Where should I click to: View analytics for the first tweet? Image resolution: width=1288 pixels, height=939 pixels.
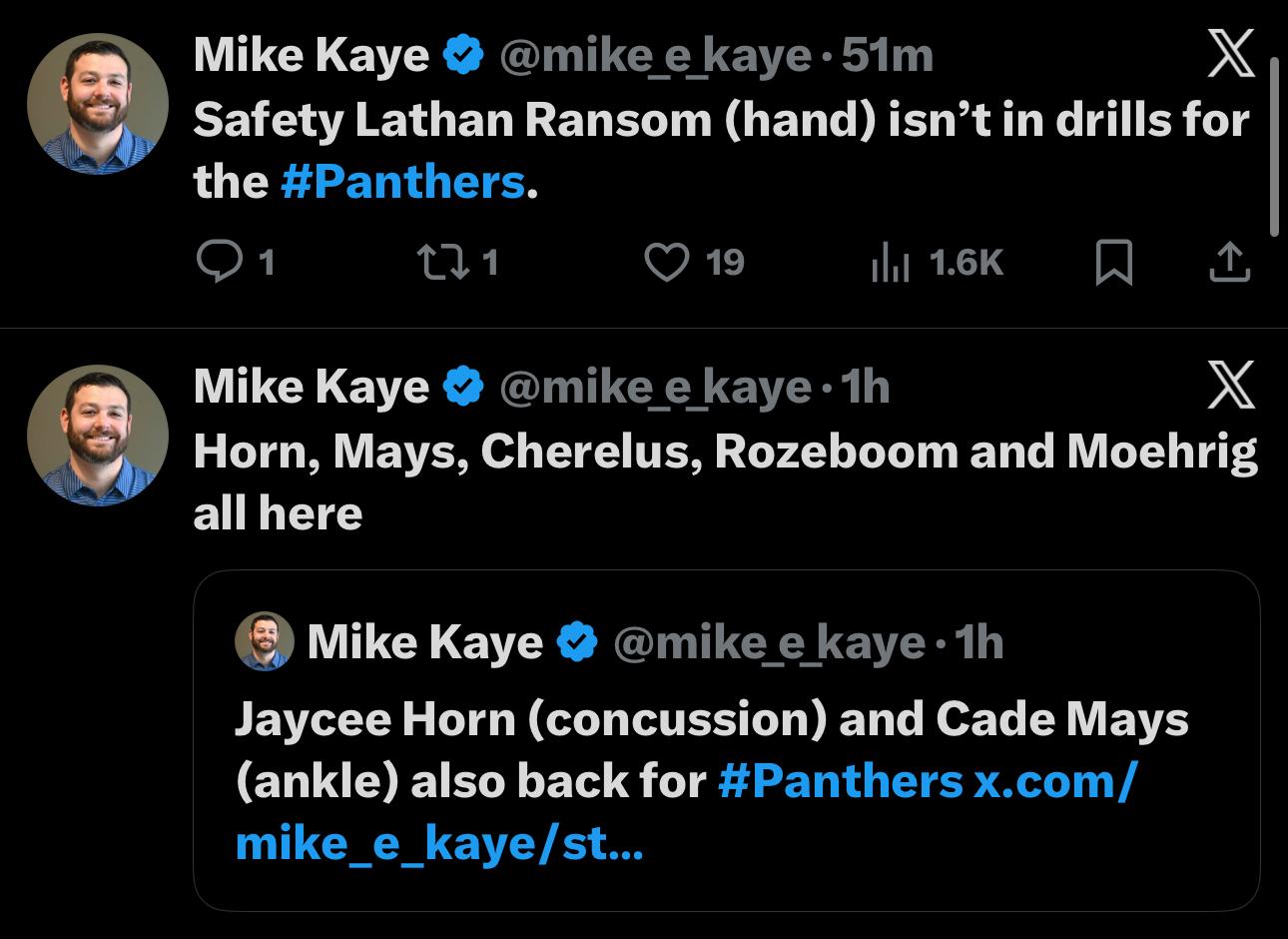click(890, 262)
